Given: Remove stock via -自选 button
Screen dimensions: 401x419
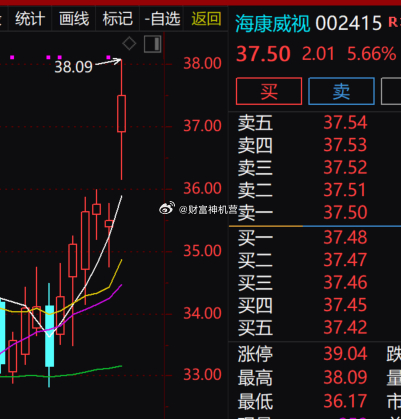Looking at the screenshot, I should [162, 19].
